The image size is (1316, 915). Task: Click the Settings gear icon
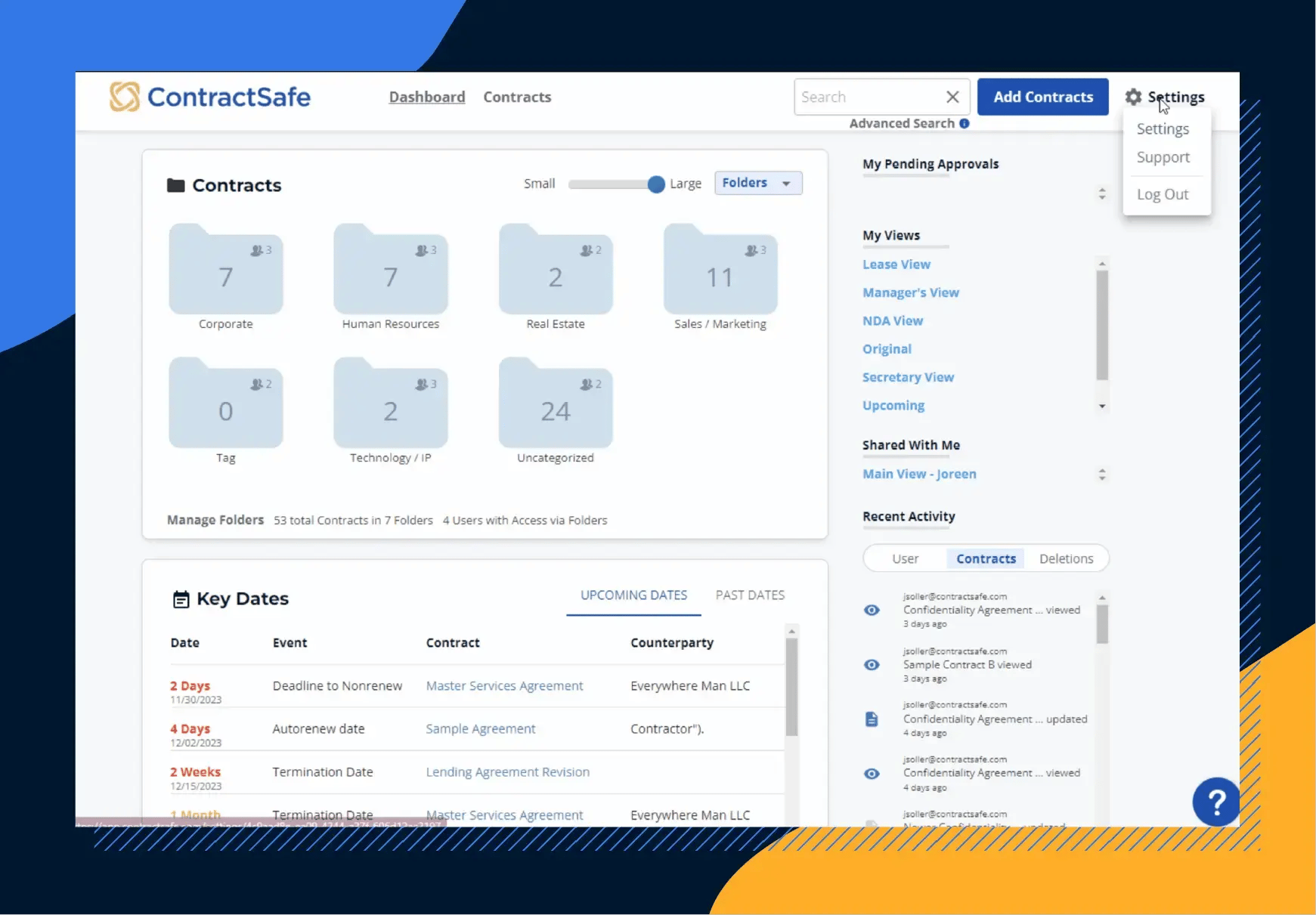coord(1133,97)
